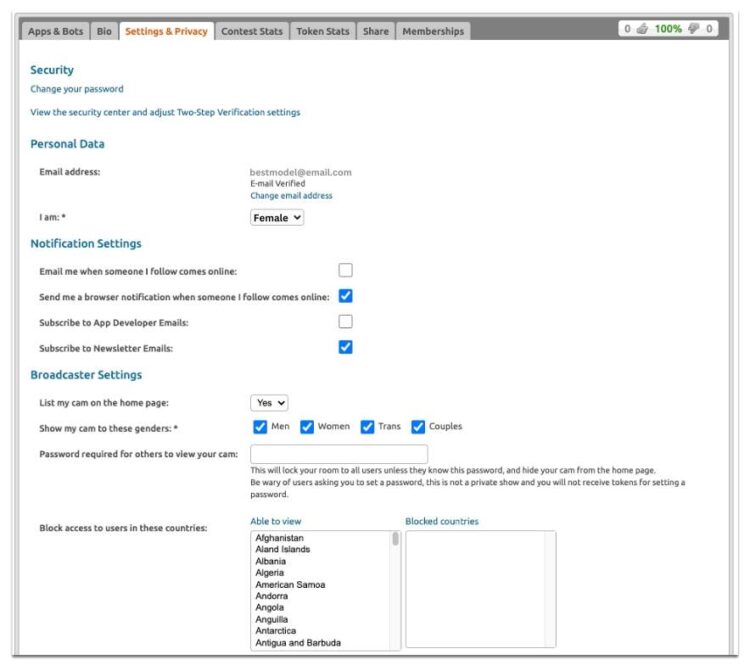750x671 pixels.
Task: Toggle the Trans gender checkbox
Action: [x=367, y=427]
